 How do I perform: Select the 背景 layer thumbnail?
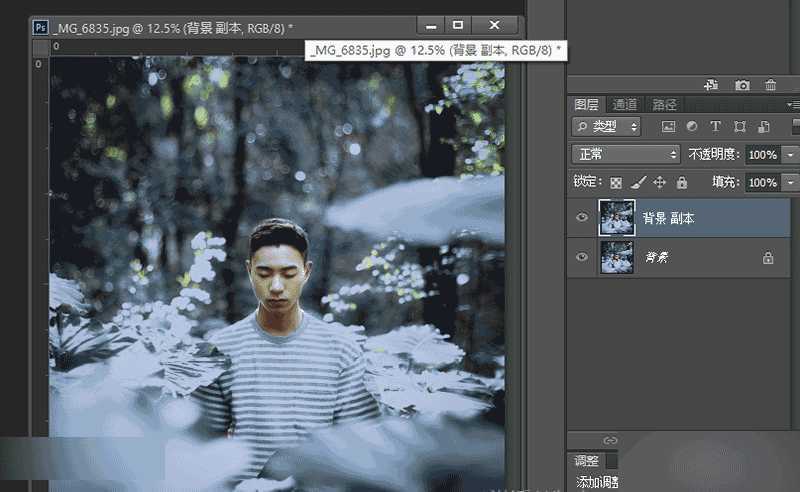tap(617, 257)
